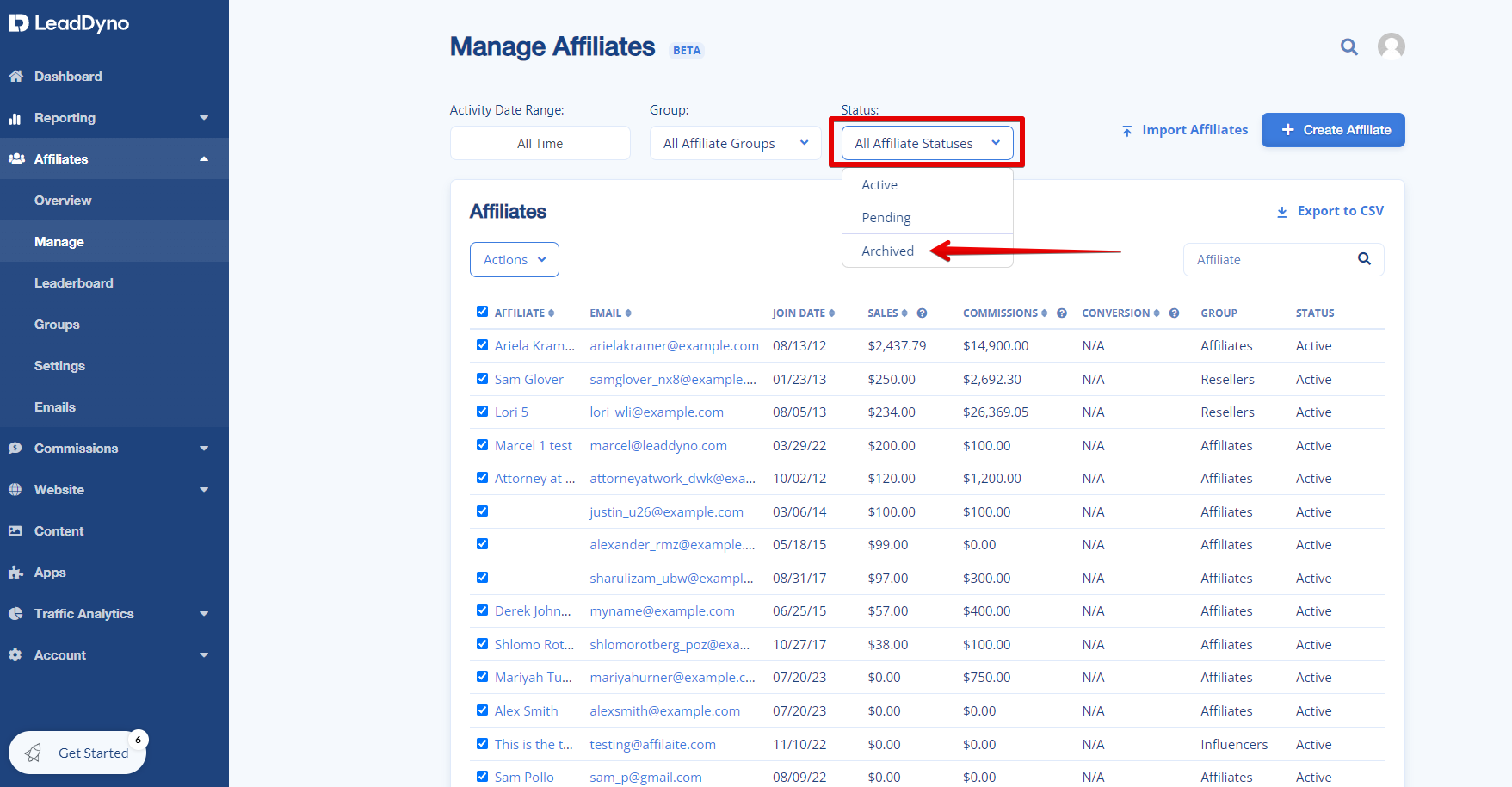Select Archived status option

click(928, 251)
